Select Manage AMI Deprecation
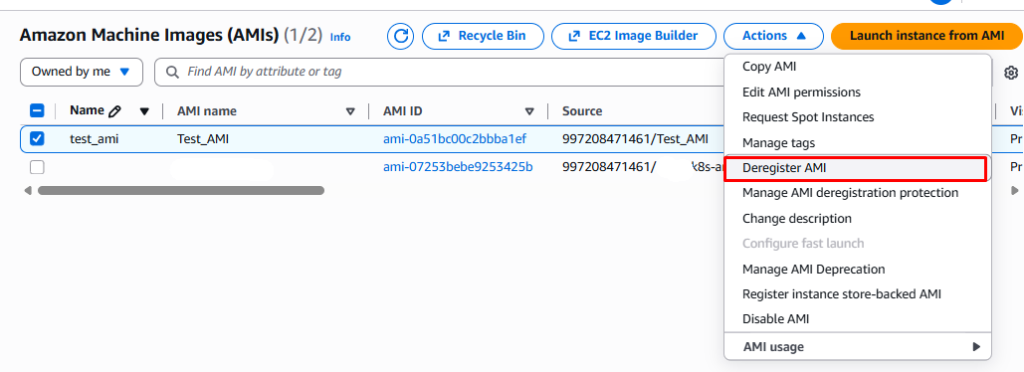The image size is (1024, 372). coord(857,269)
